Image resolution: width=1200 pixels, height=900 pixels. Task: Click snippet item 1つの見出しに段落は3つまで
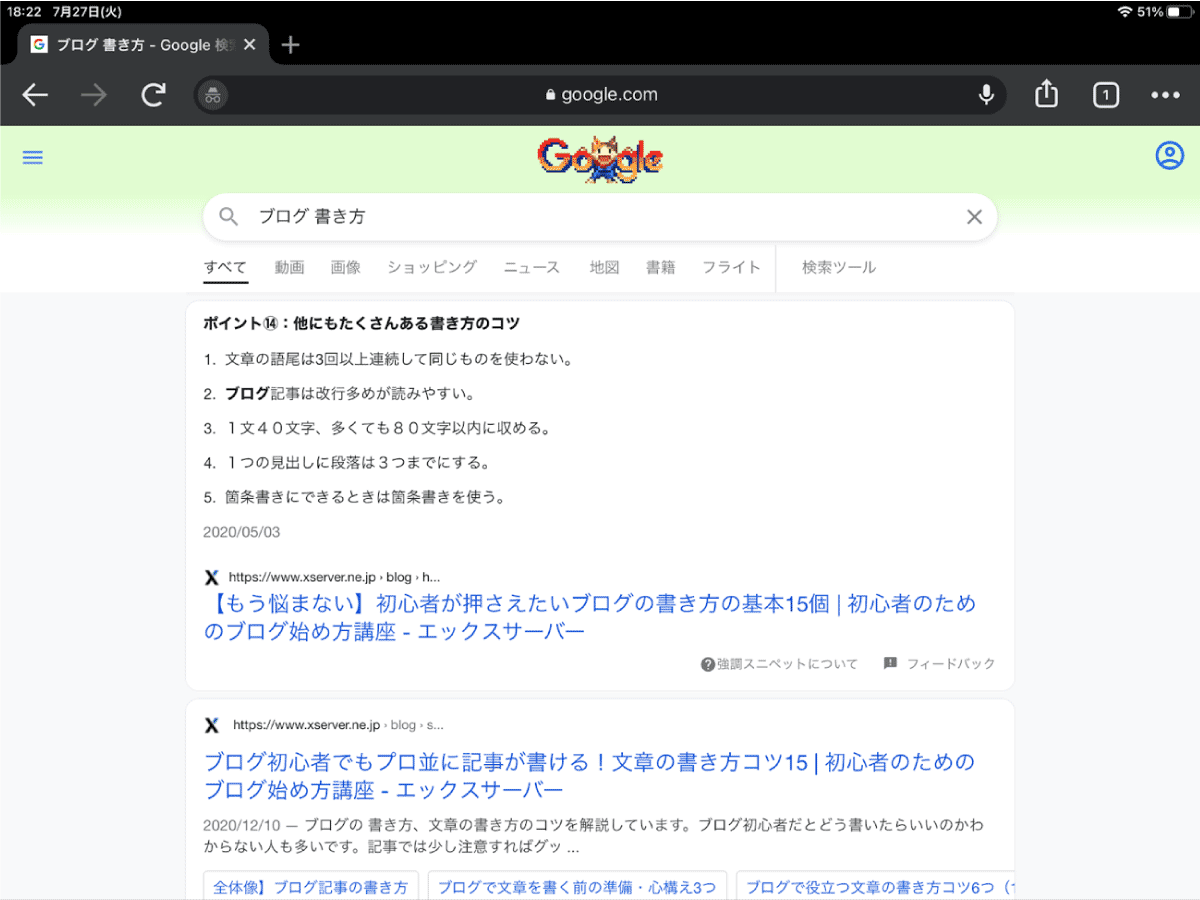point(357,462)
